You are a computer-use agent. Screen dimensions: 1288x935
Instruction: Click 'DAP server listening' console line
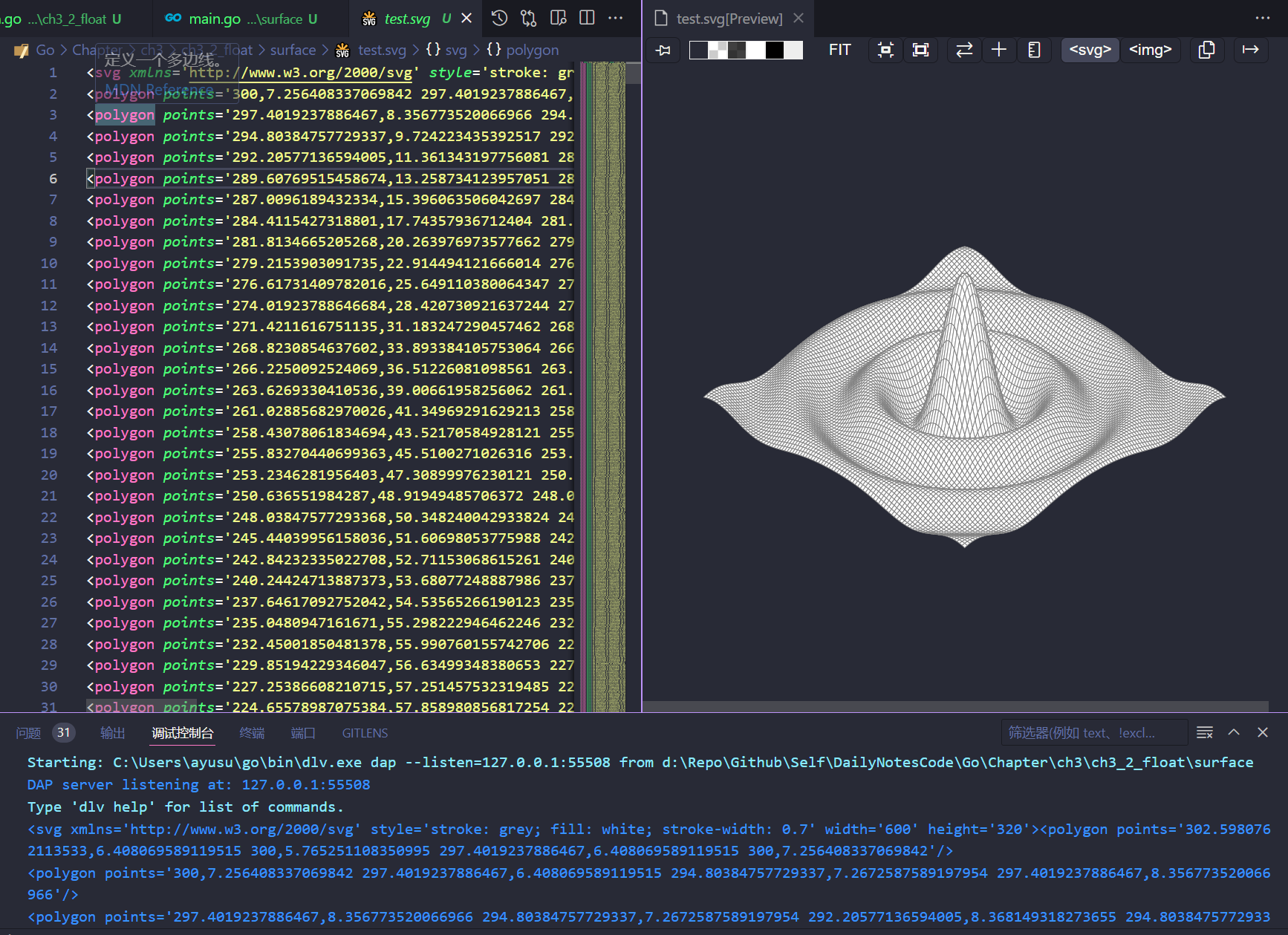click(x=198, y=784)
